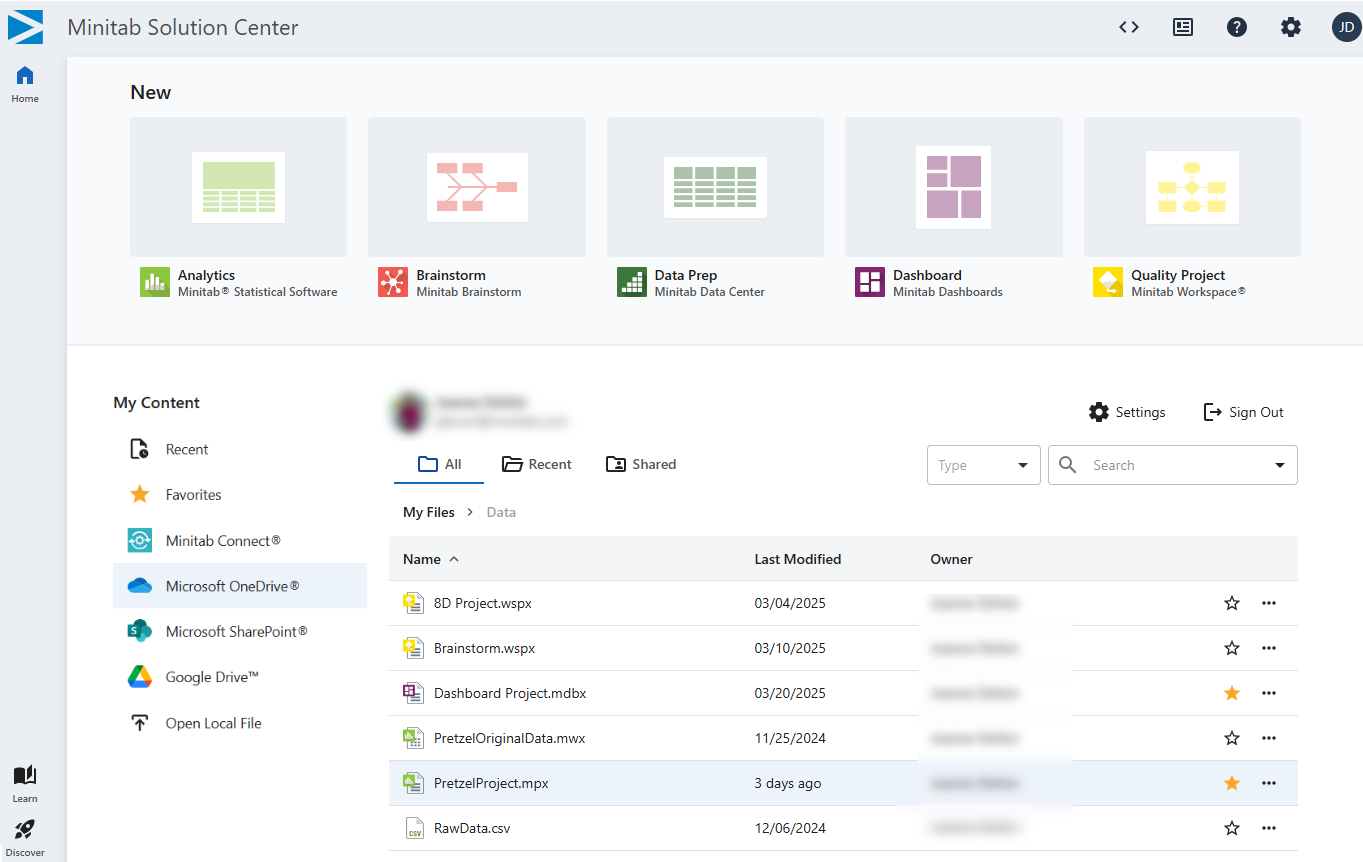Open the Search box dropdown arrow

(x=1280, y=465)
